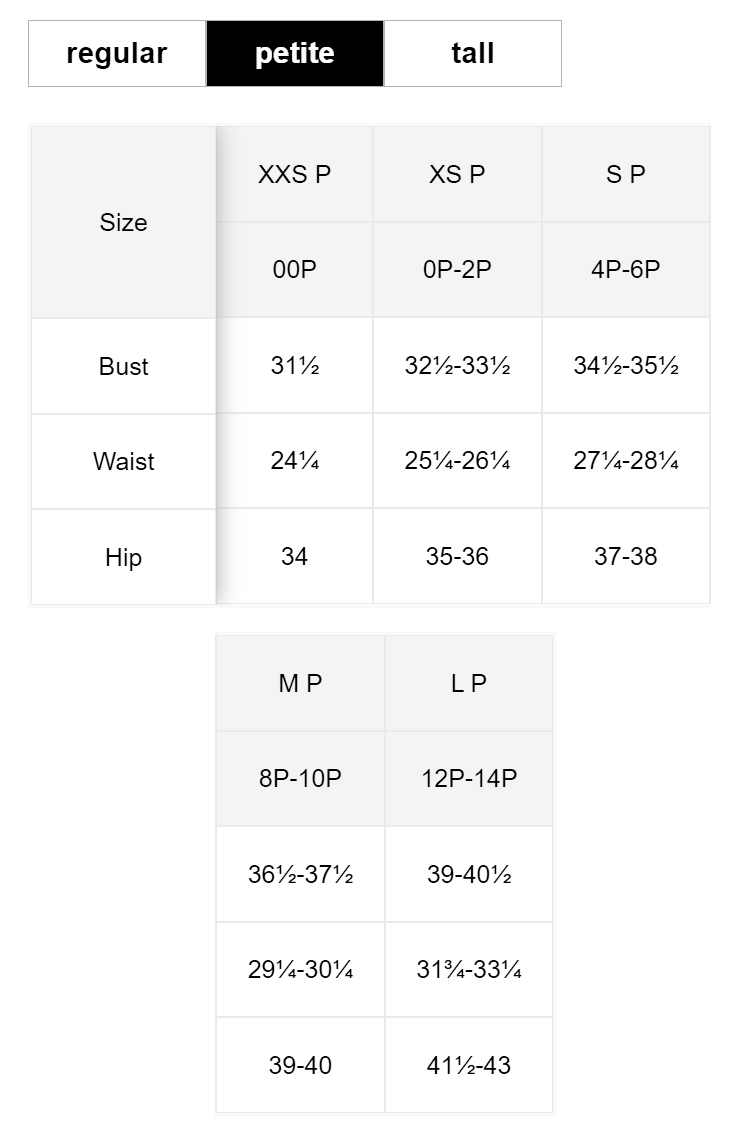Click the 8P-10P numeric size cell
Screen dimensions: 750x1138
pos(300,779)
